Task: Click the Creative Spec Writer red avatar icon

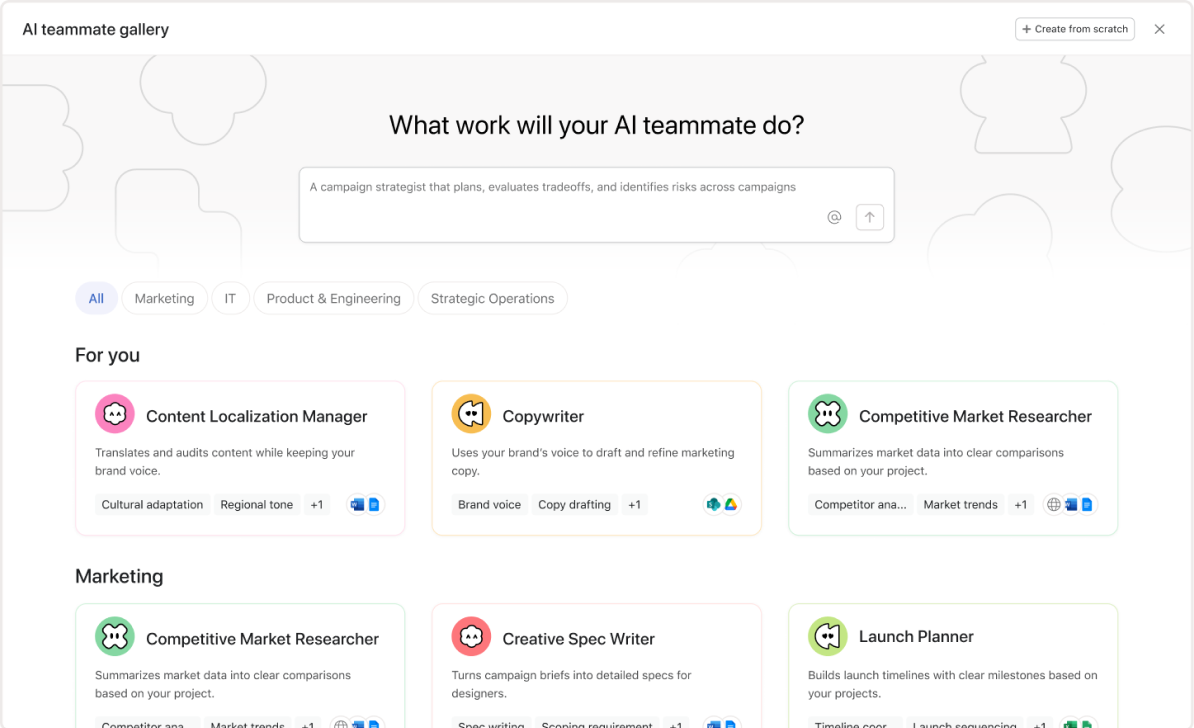Action: pos(471,636)
